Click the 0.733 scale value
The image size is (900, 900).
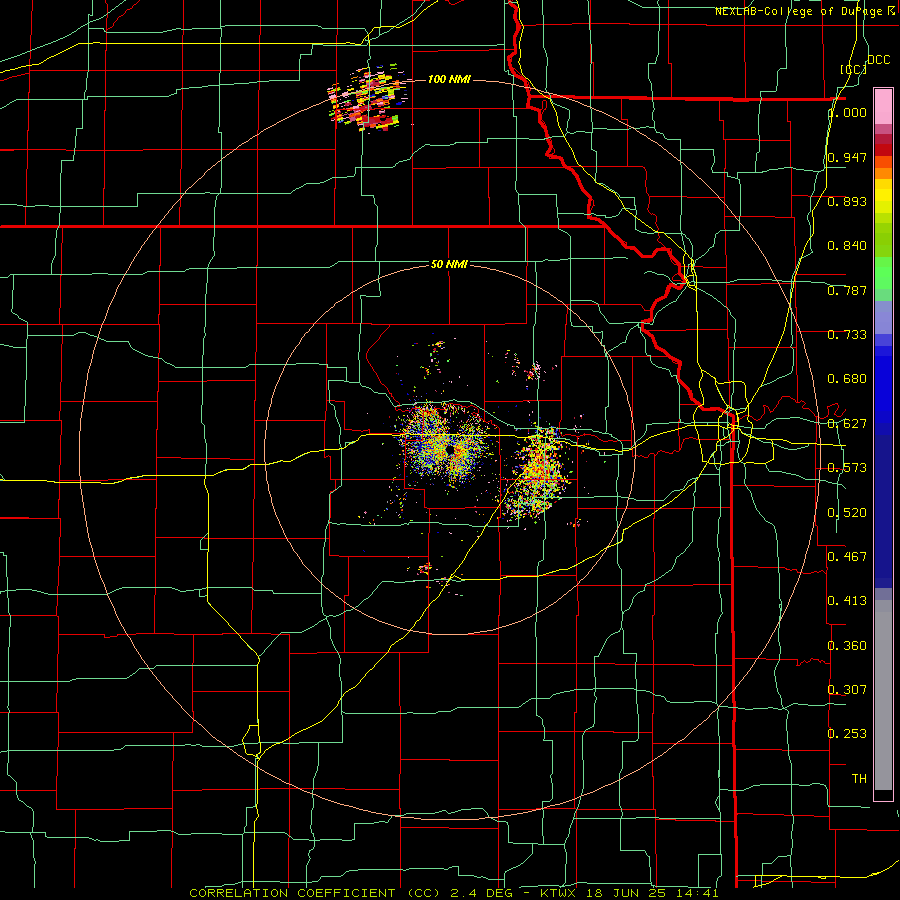847,335
